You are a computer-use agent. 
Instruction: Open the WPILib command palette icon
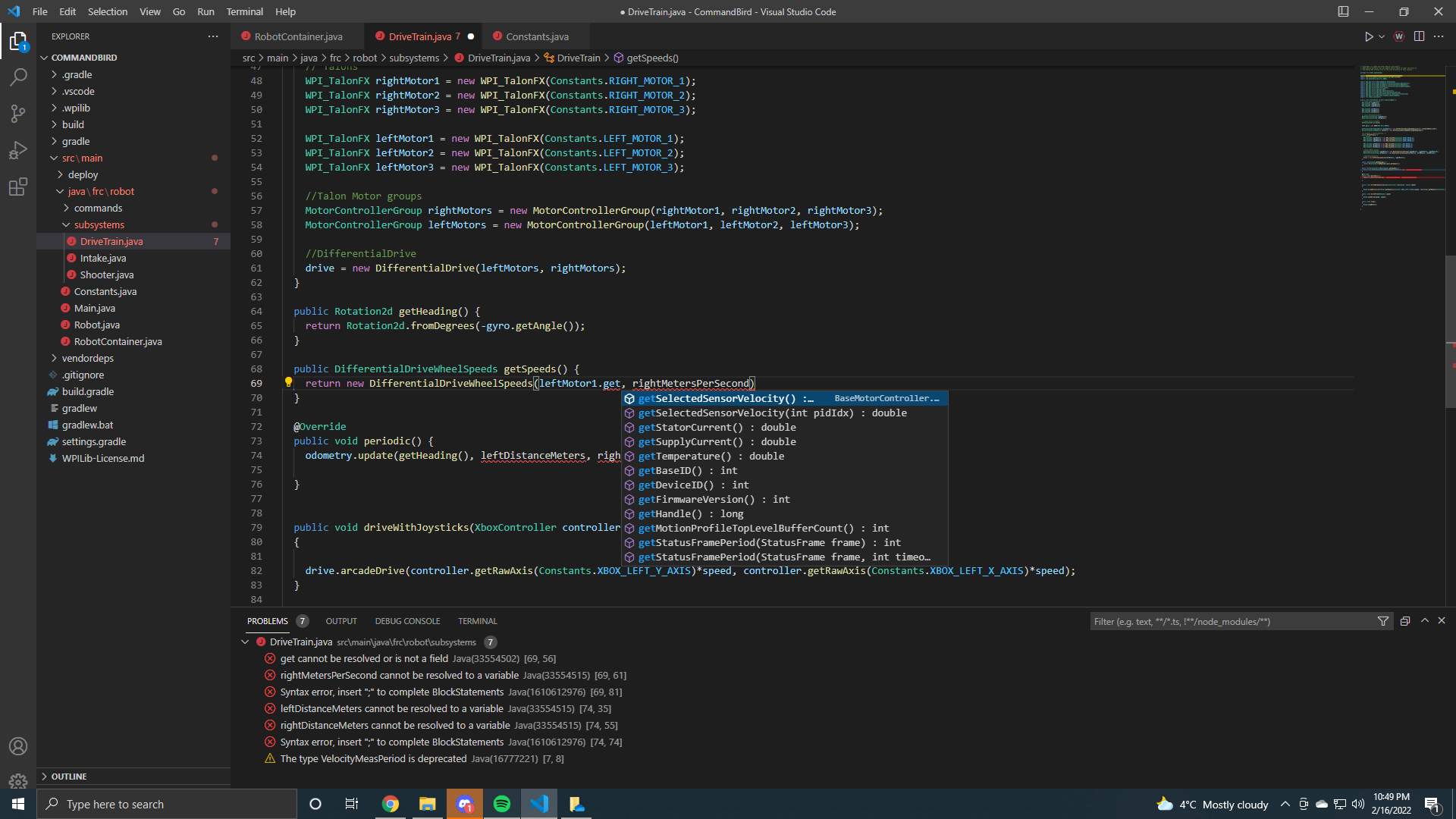(x=1398, y=36)
